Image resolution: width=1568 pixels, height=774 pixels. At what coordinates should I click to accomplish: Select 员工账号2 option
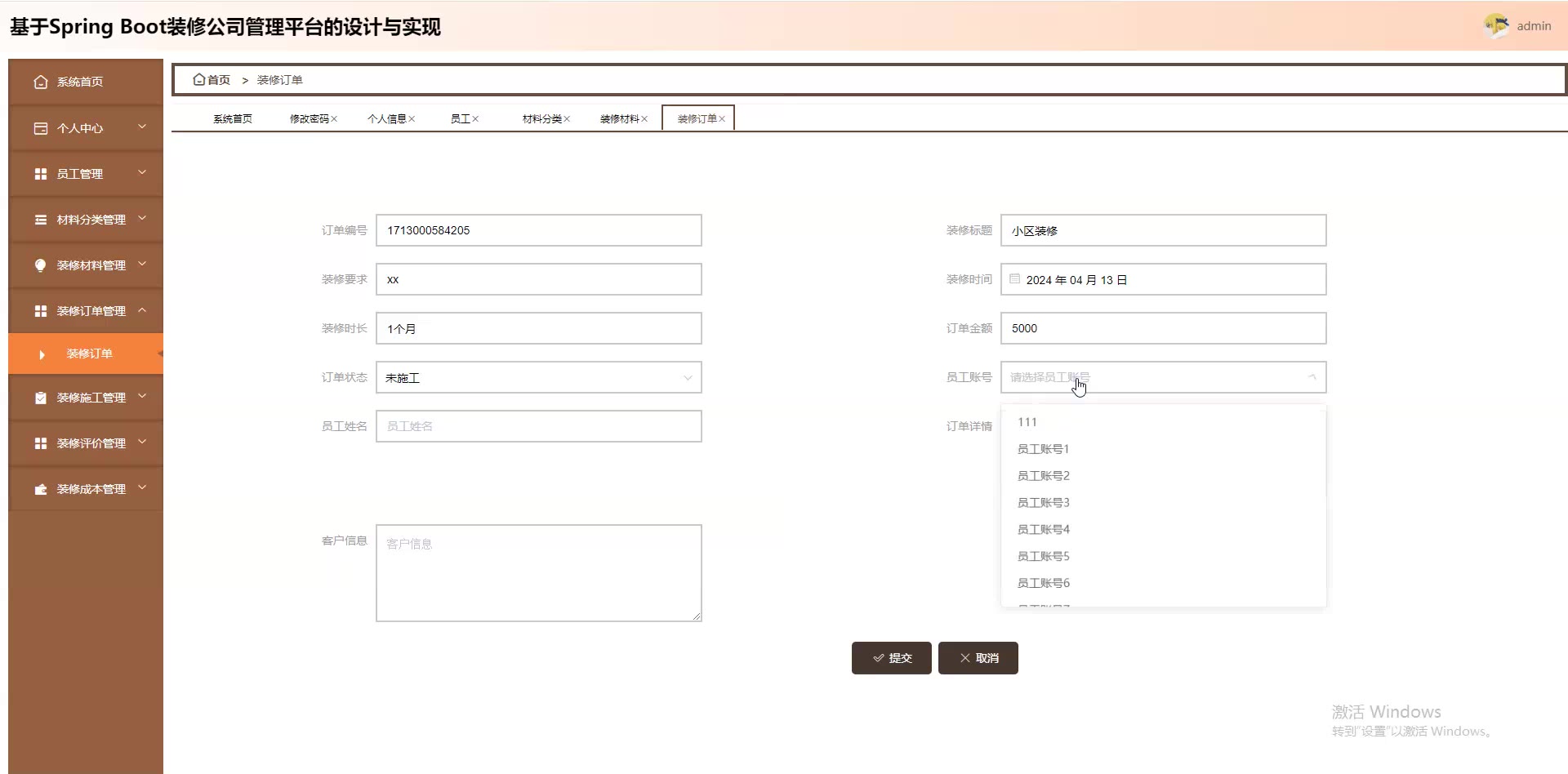tap(1164, 476)
